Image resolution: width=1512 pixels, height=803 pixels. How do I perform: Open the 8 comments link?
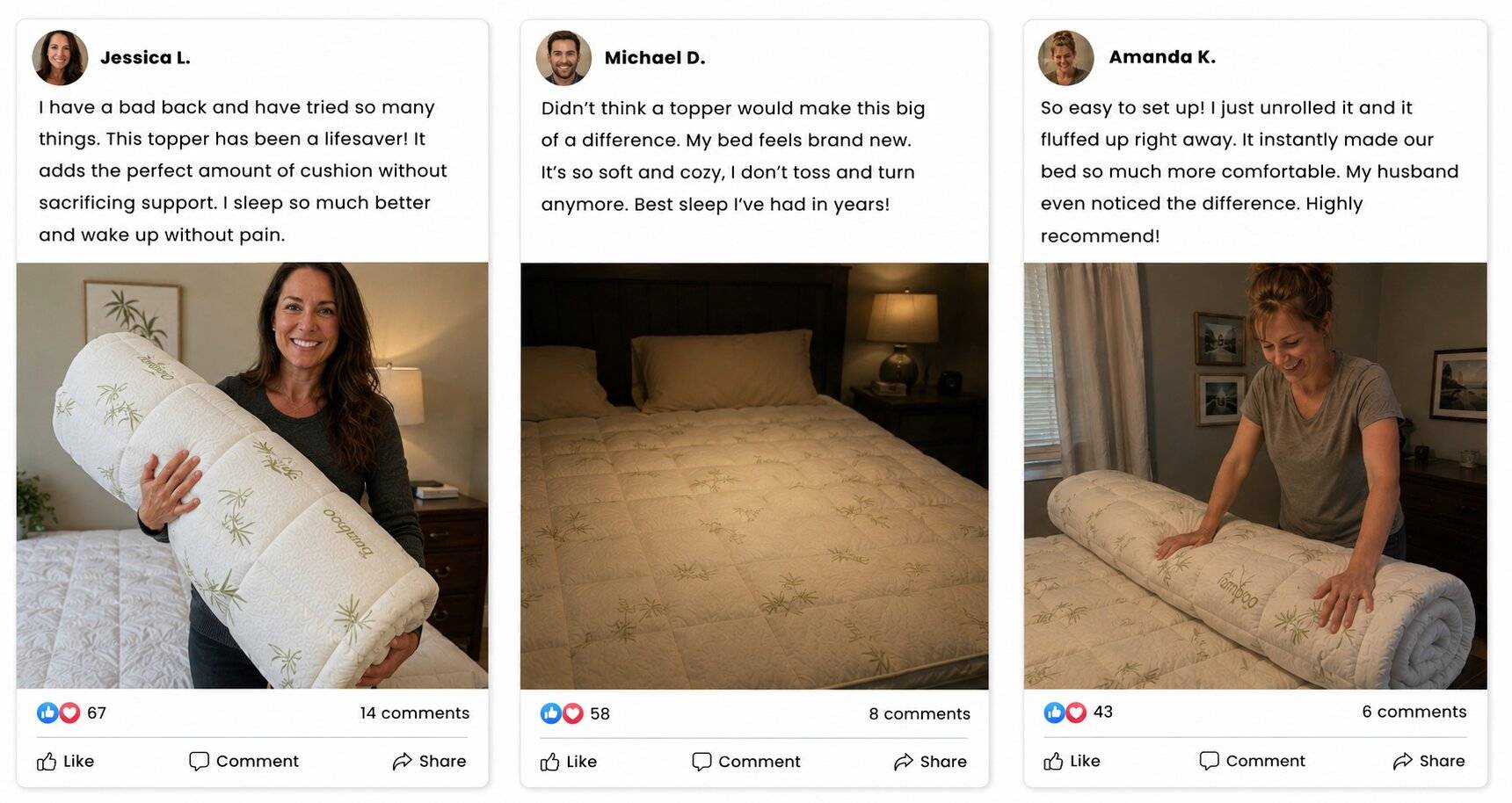pyautogui.click(x=920, y=713)
